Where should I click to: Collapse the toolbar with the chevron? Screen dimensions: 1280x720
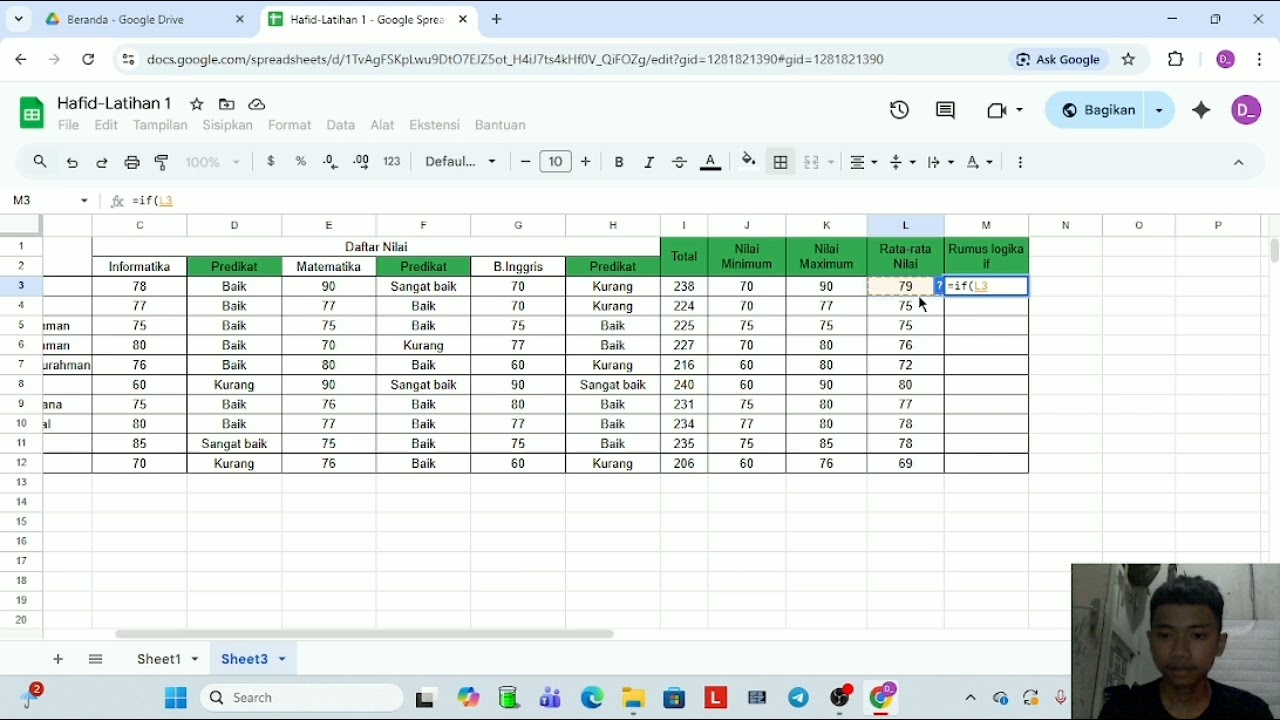1239,162
